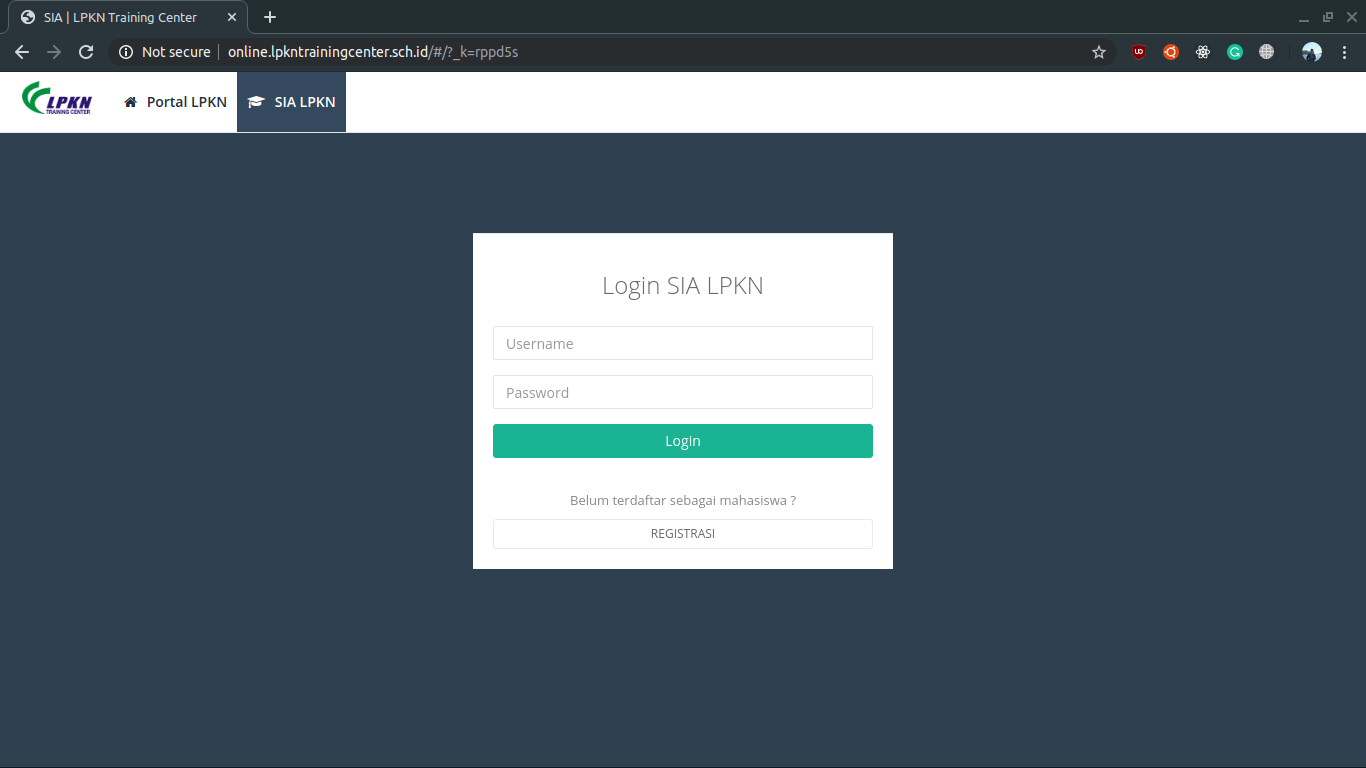Go back using the browser back arrow
The width and height of the screenshot is (1366, 768).
pos(22,52)
